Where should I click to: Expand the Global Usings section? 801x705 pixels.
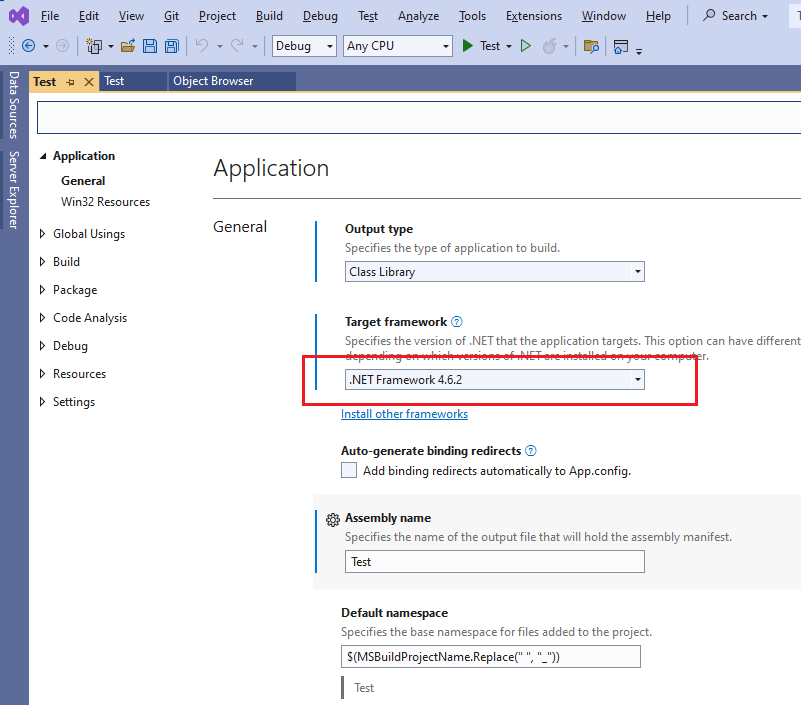(x=42, y=233)
